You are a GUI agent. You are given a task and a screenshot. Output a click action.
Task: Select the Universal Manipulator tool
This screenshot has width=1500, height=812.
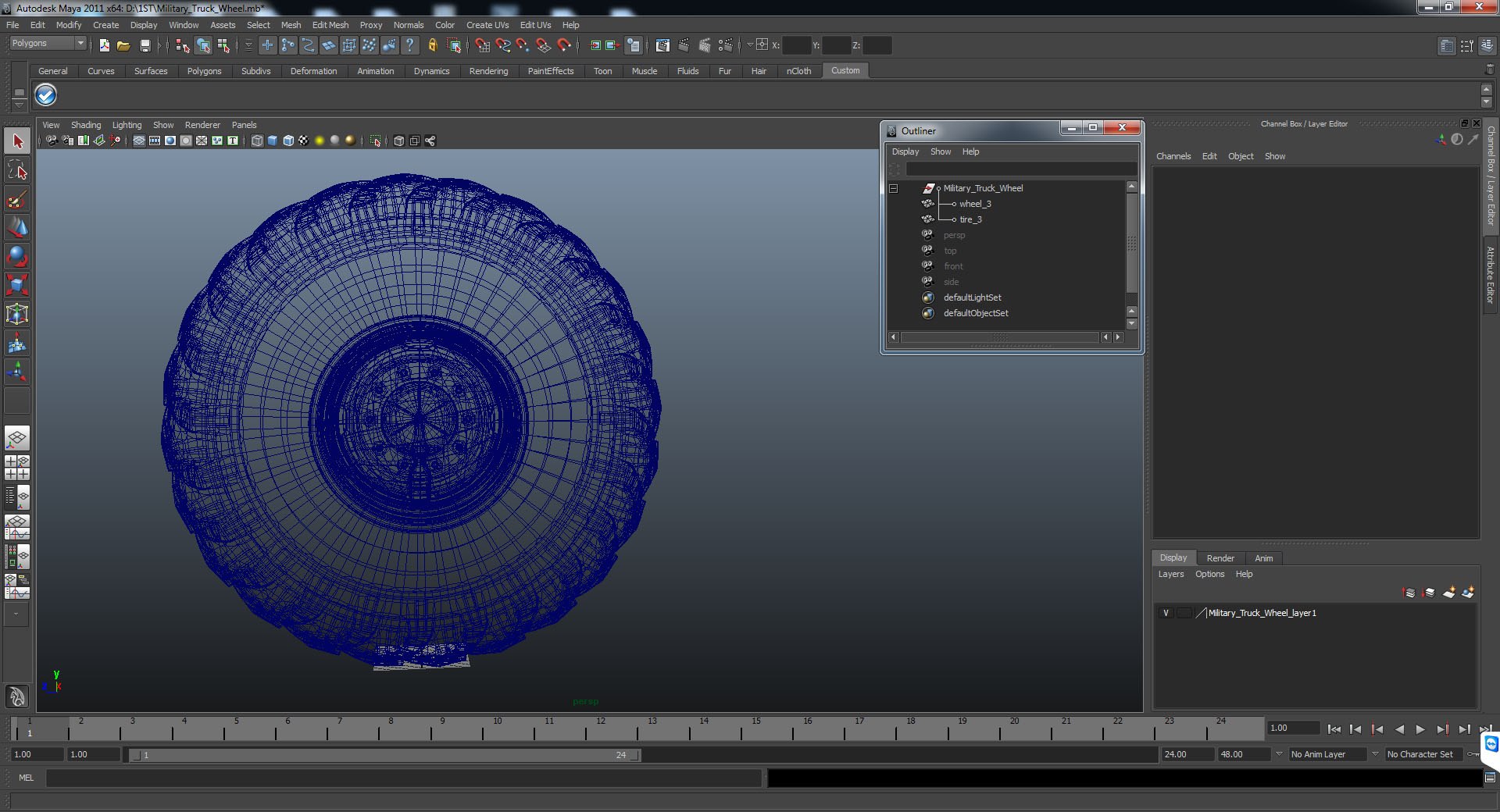coord(17,314)
